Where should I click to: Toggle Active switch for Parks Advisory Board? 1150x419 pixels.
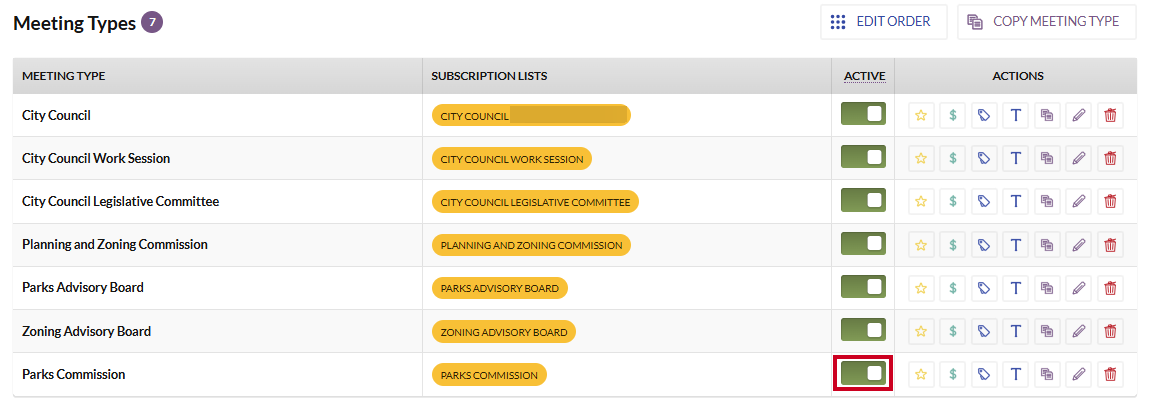point(863,287)
